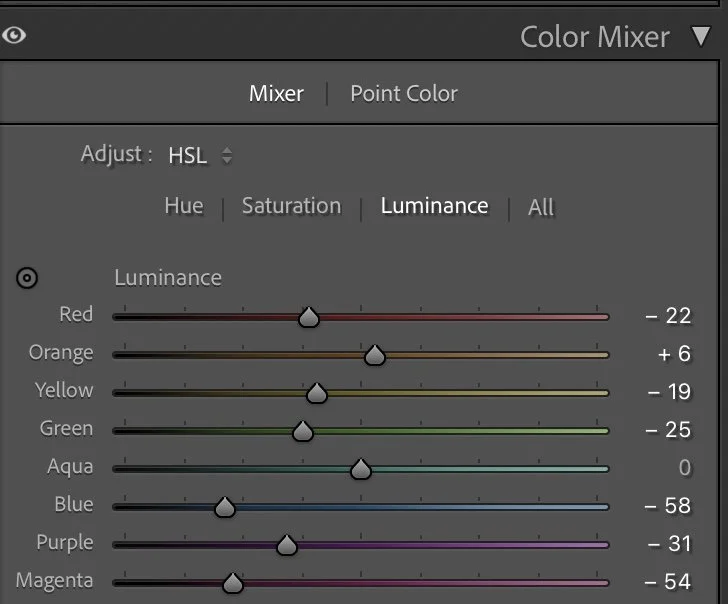Toggle Color Mixer panel visibility eye
Screen dimensions: 728x604
pyautogui.click(x=14, y=35)
